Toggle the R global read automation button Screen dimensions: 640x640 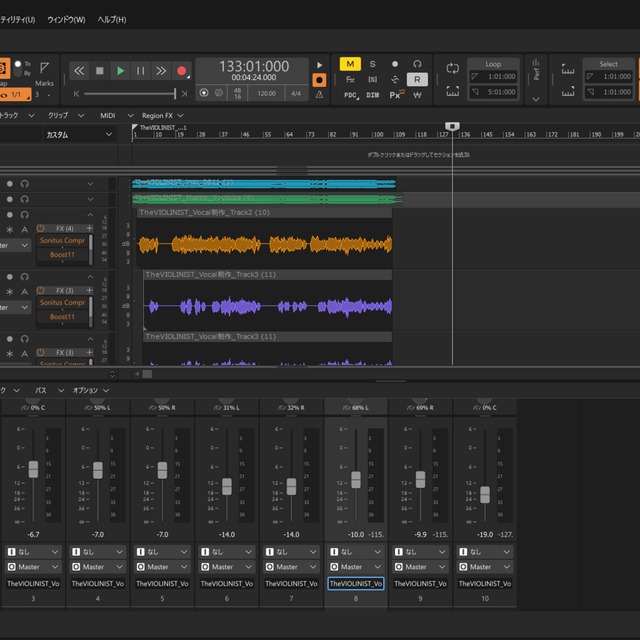click(417, 79)
